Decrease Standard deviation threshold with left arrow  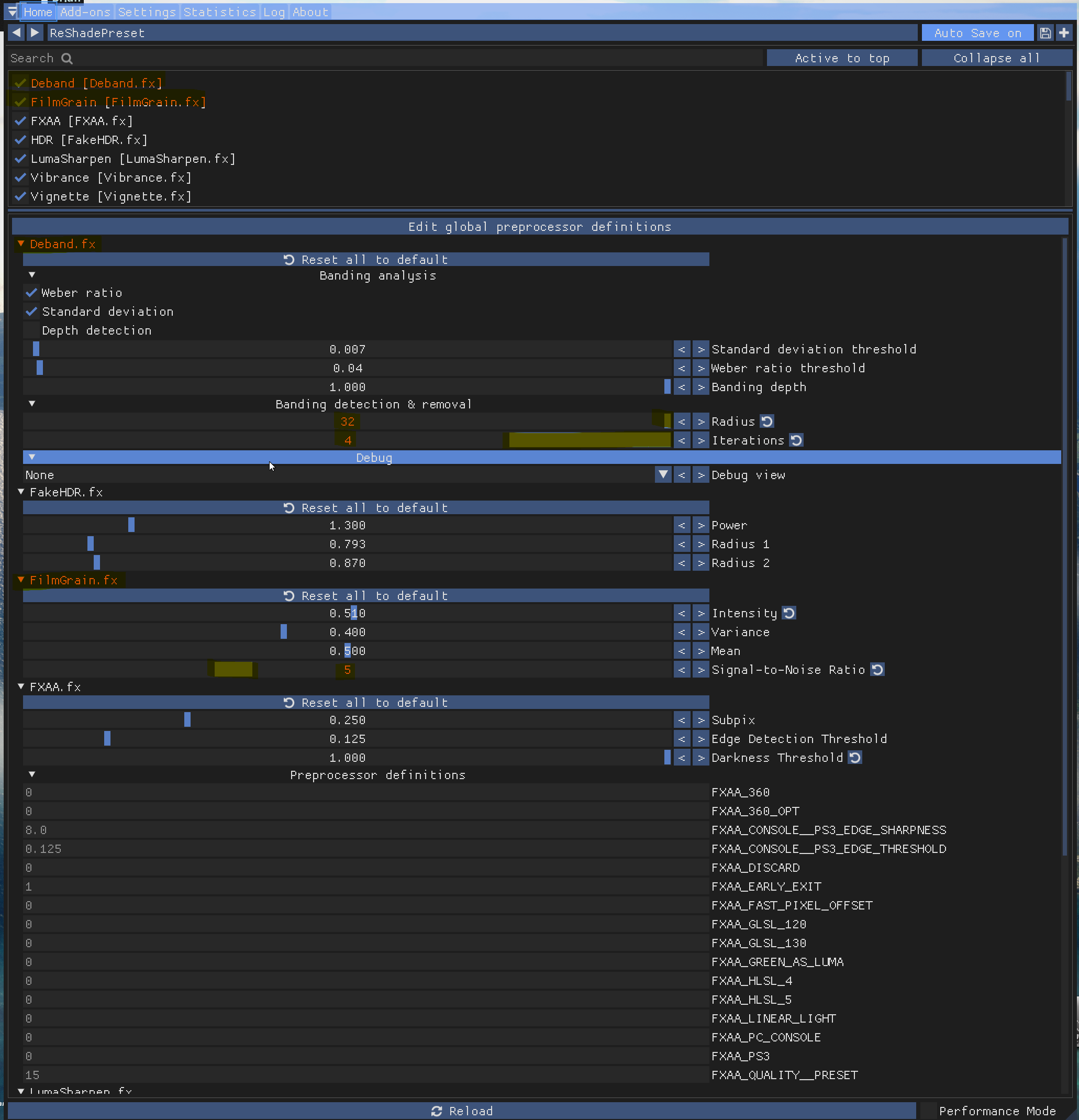682,349
